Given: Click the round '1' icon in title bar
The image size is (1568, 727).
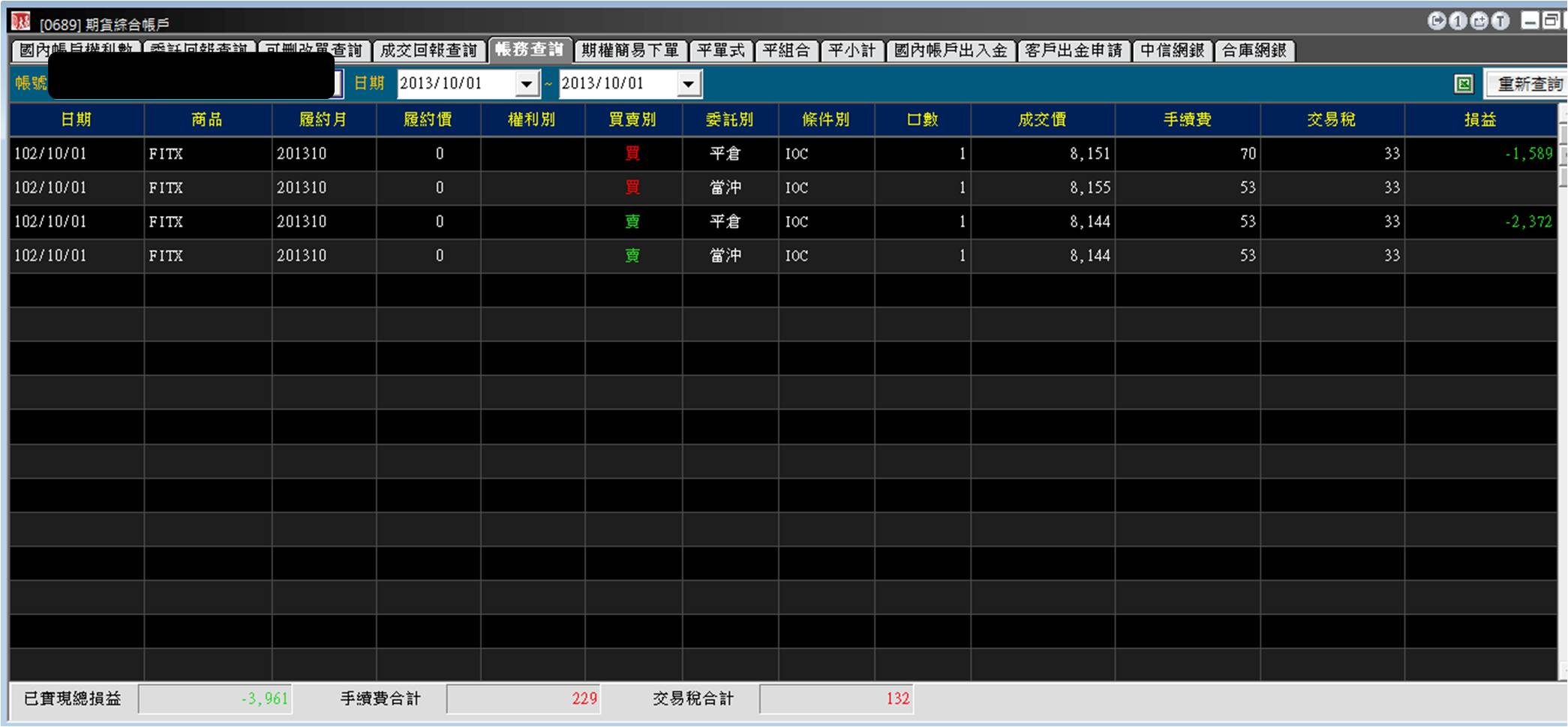Looking at the screenshot, I should coord(1457,21).
